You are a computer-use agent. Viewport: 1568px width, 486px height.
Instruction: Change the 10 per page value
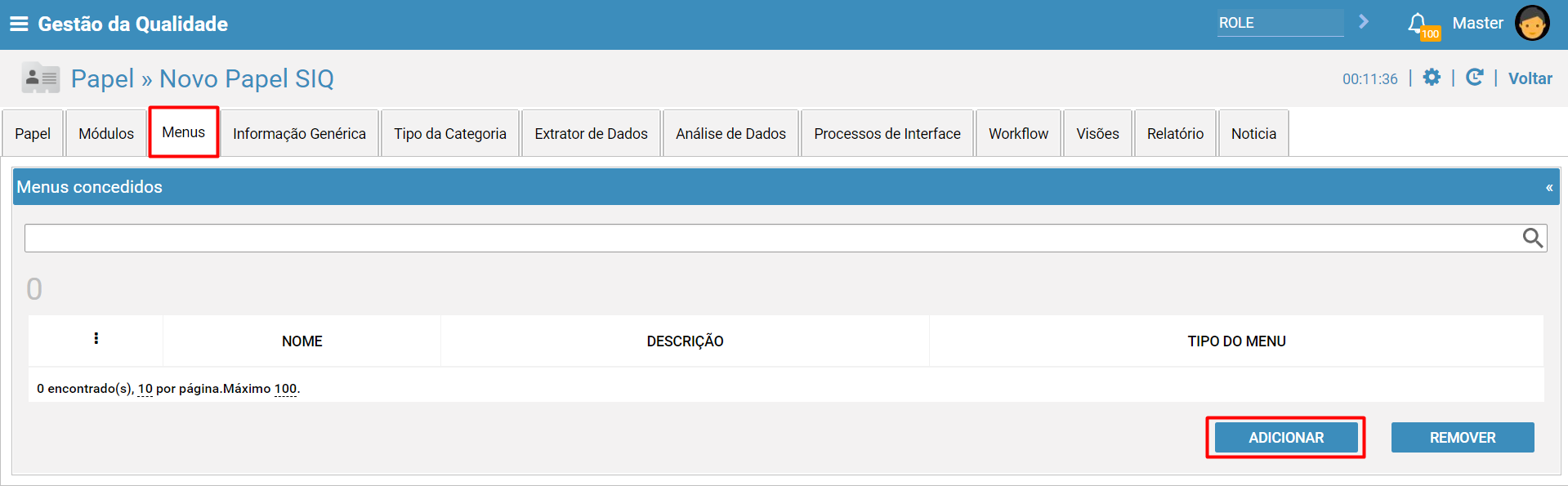coord(145,389)
